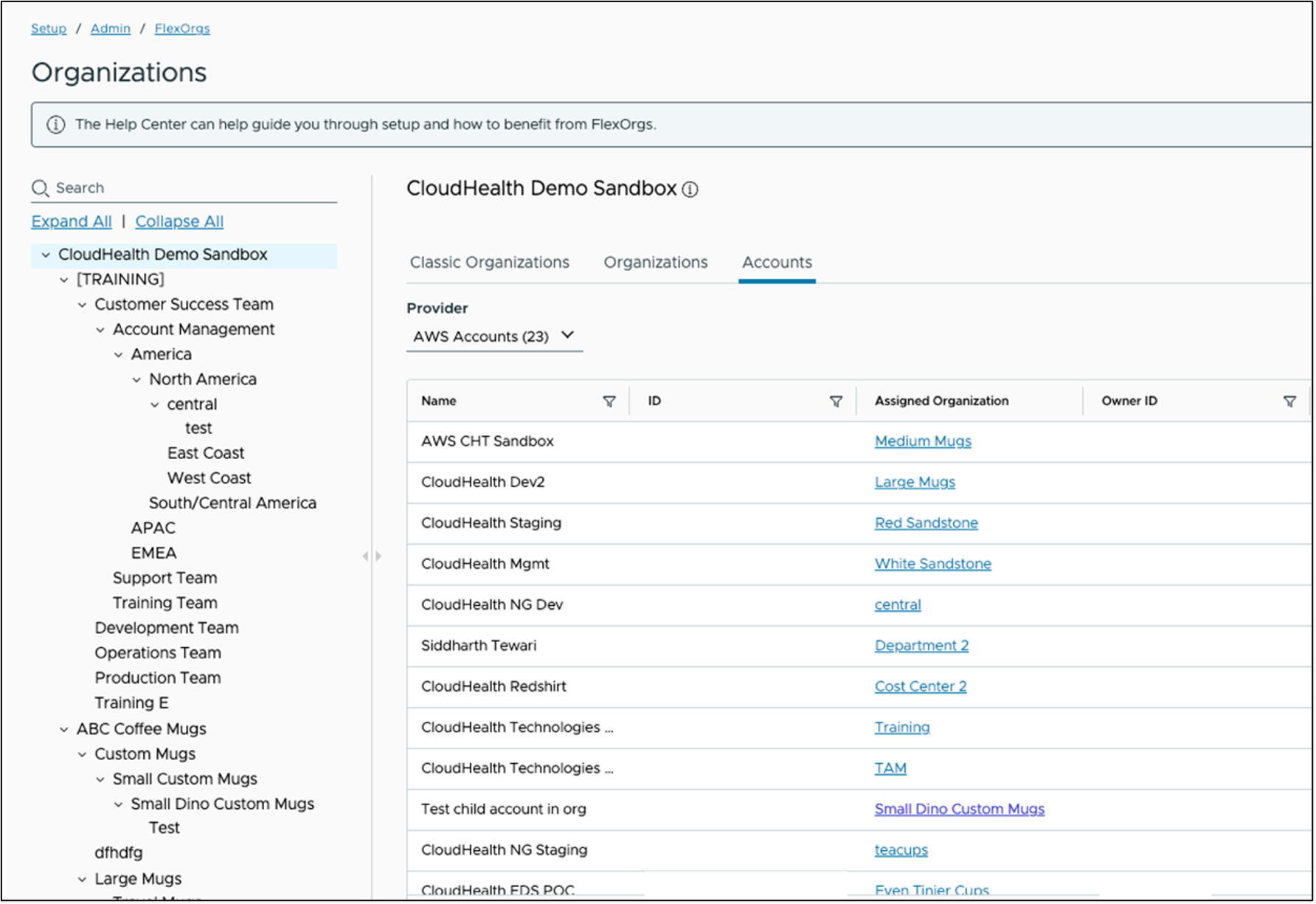1316x904 pixels.
Task: Click the Owner ID column filter icon
Action: (1289, 401)
